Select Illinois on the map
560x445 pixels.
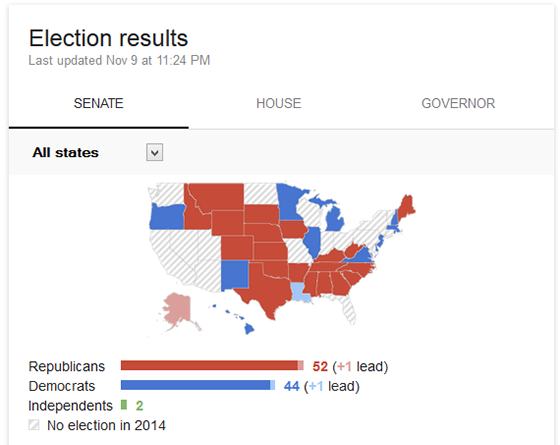[312, 241]
